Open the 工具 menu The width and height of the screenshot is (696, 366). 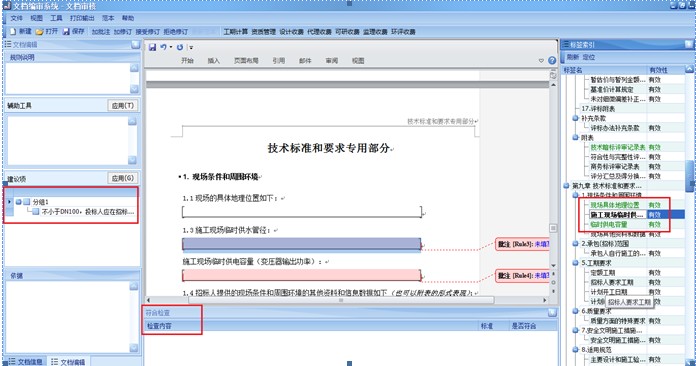coord(56,18)
